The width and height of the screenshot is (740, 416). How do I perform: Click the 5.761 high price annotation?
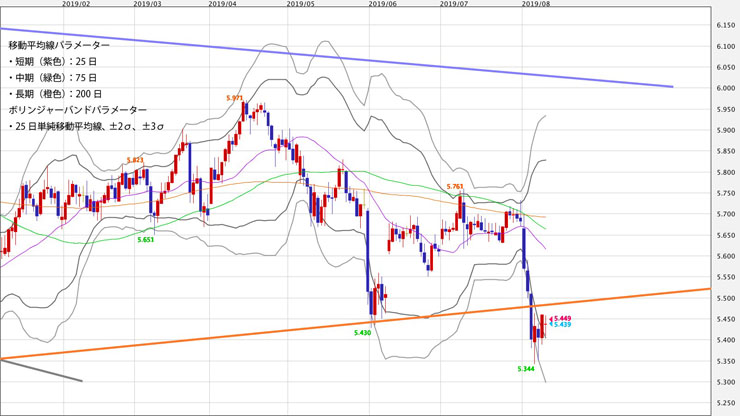455,187
